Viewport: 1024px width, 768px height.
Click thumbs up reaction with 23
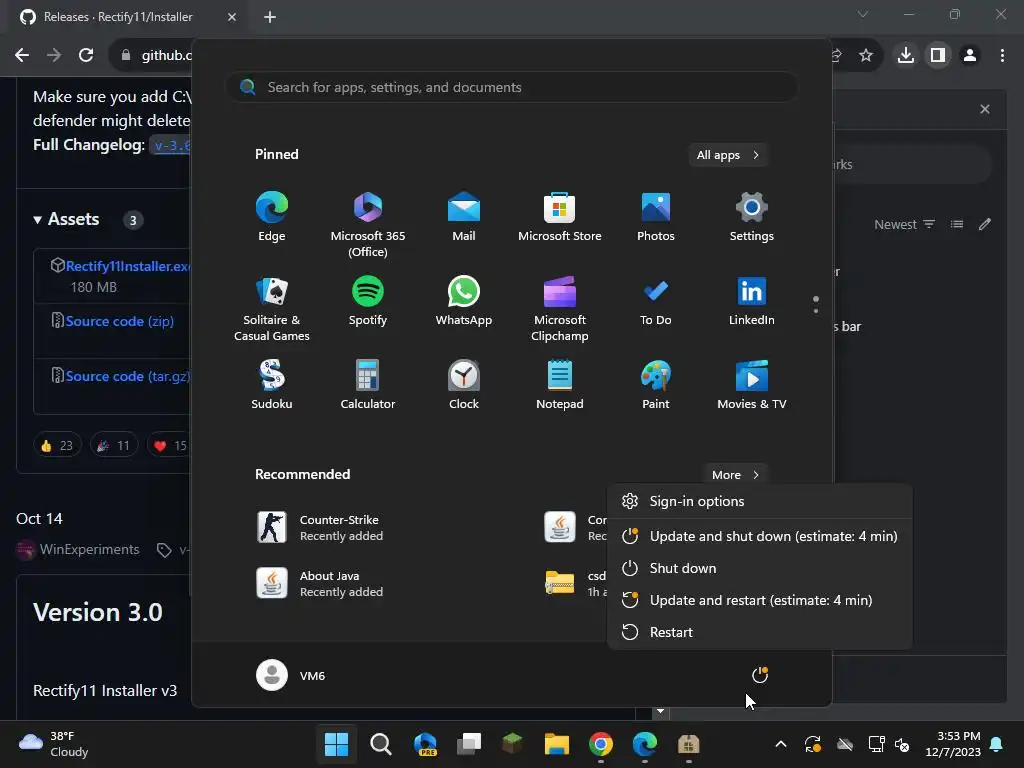pos(57,445)
